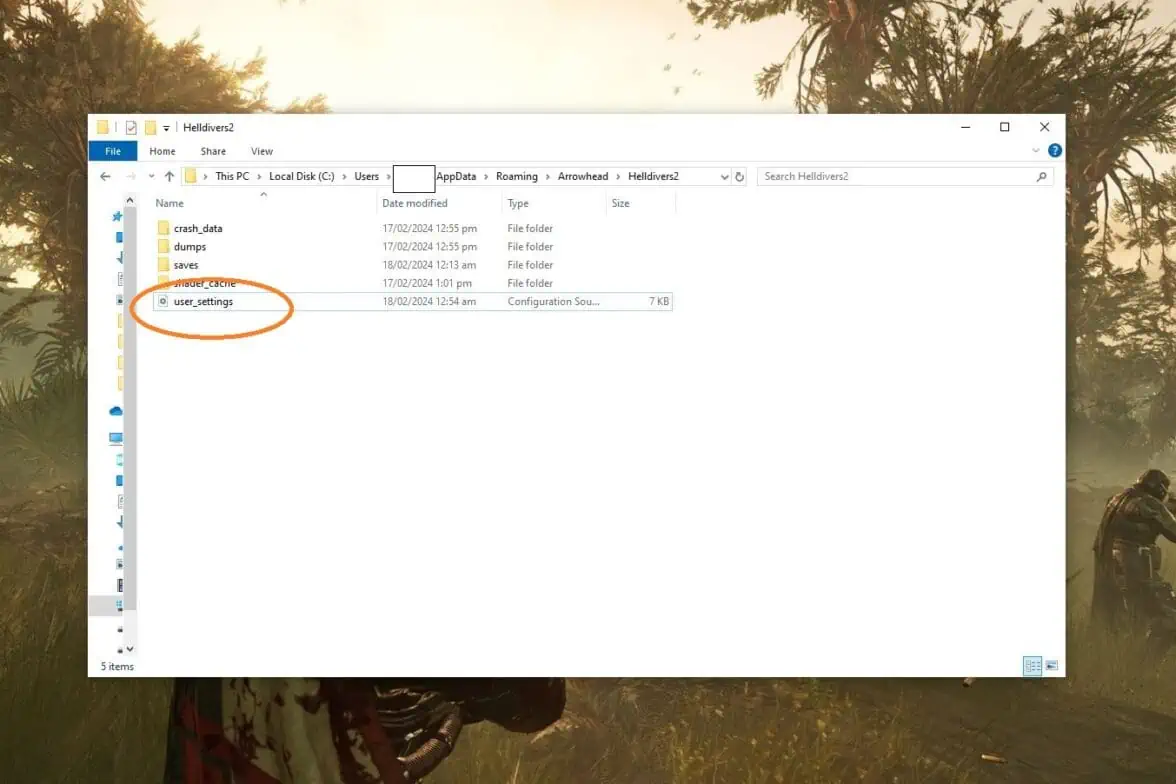This screenshot has width=1176, height=784.
Task: Open This PC via the monitor icon
Action: click(x=116, y=437)
